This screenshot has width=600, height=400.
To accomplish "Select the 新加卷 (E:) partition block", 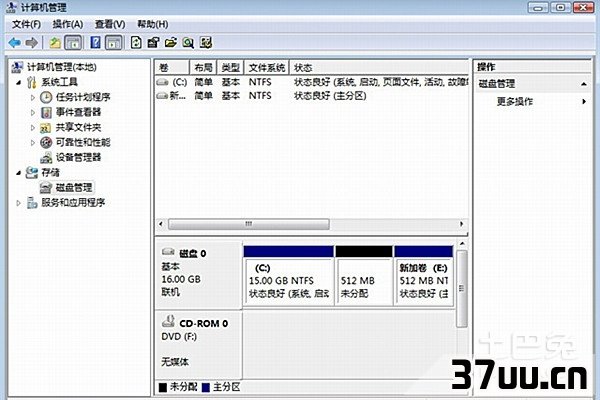I will click(x=424, y=276).
